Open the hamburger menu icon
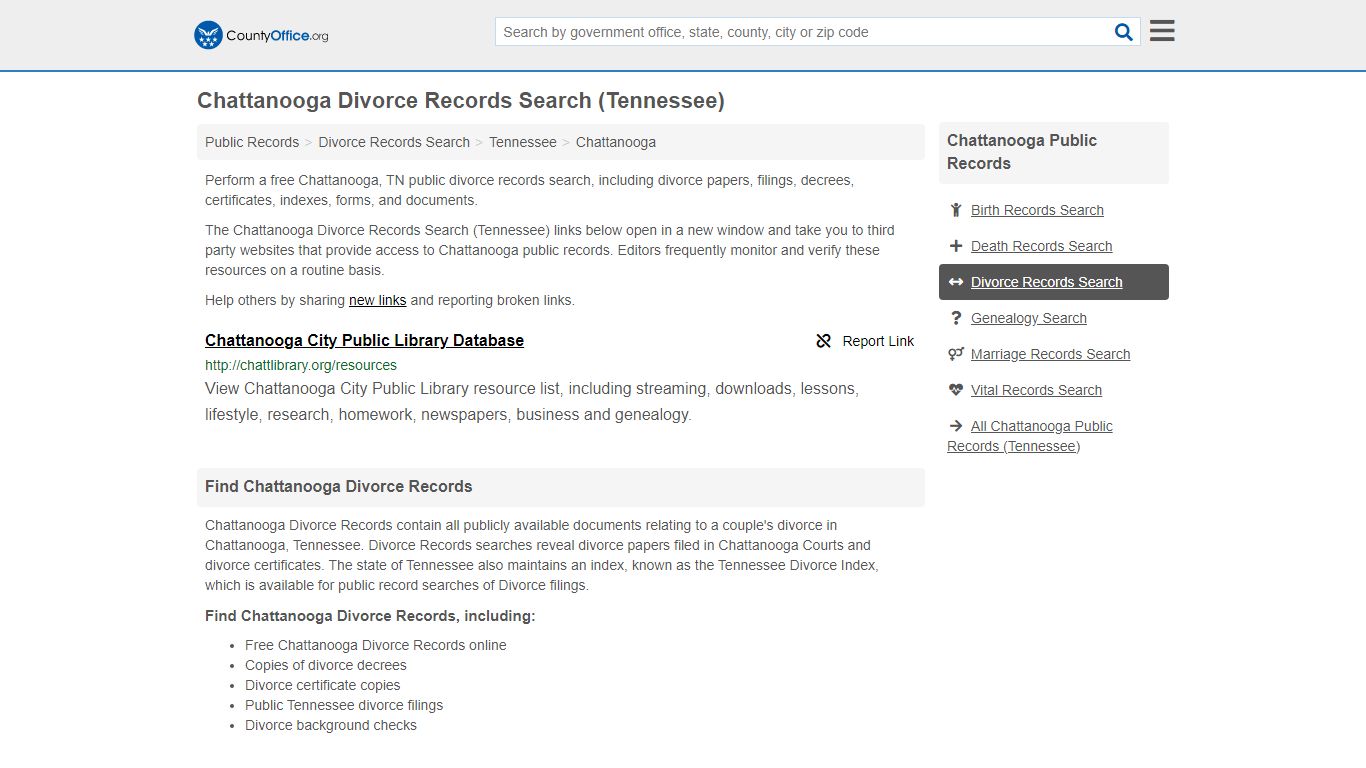 click(x=1162, y=31)
